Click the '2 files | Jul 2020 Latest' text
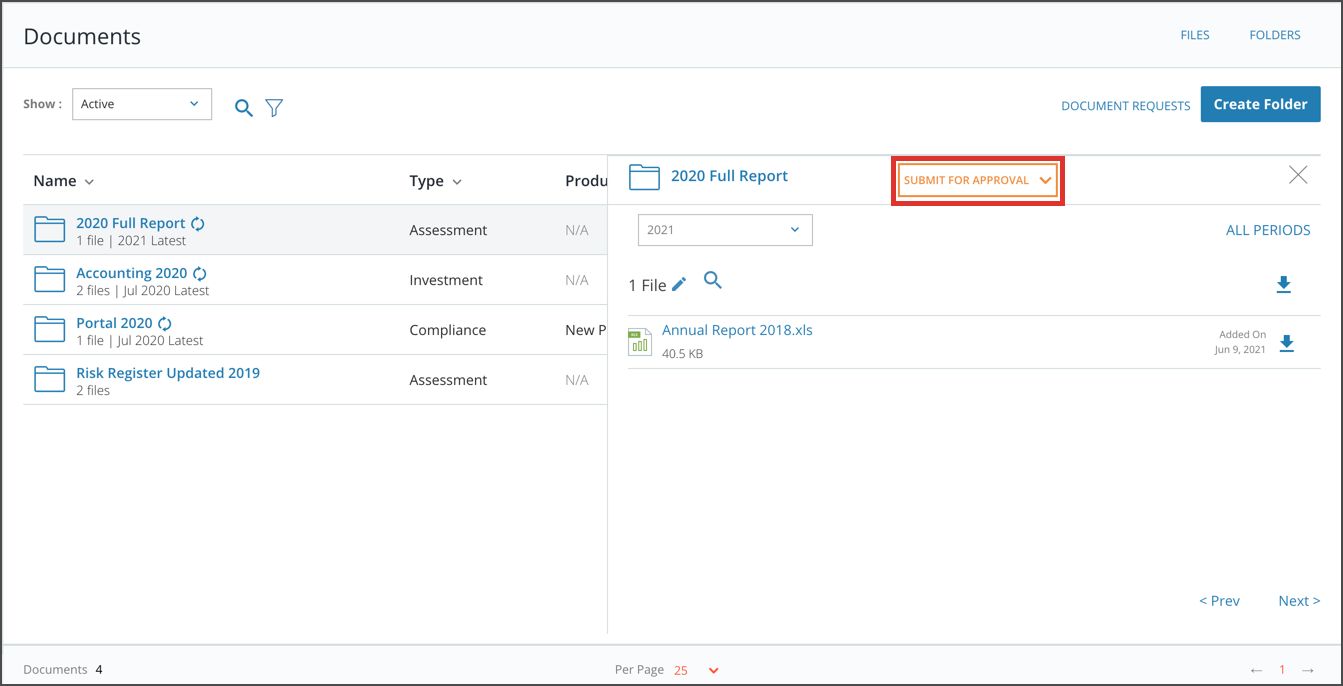This screenshot has width=1343, height=686. (x=143, y=291)
